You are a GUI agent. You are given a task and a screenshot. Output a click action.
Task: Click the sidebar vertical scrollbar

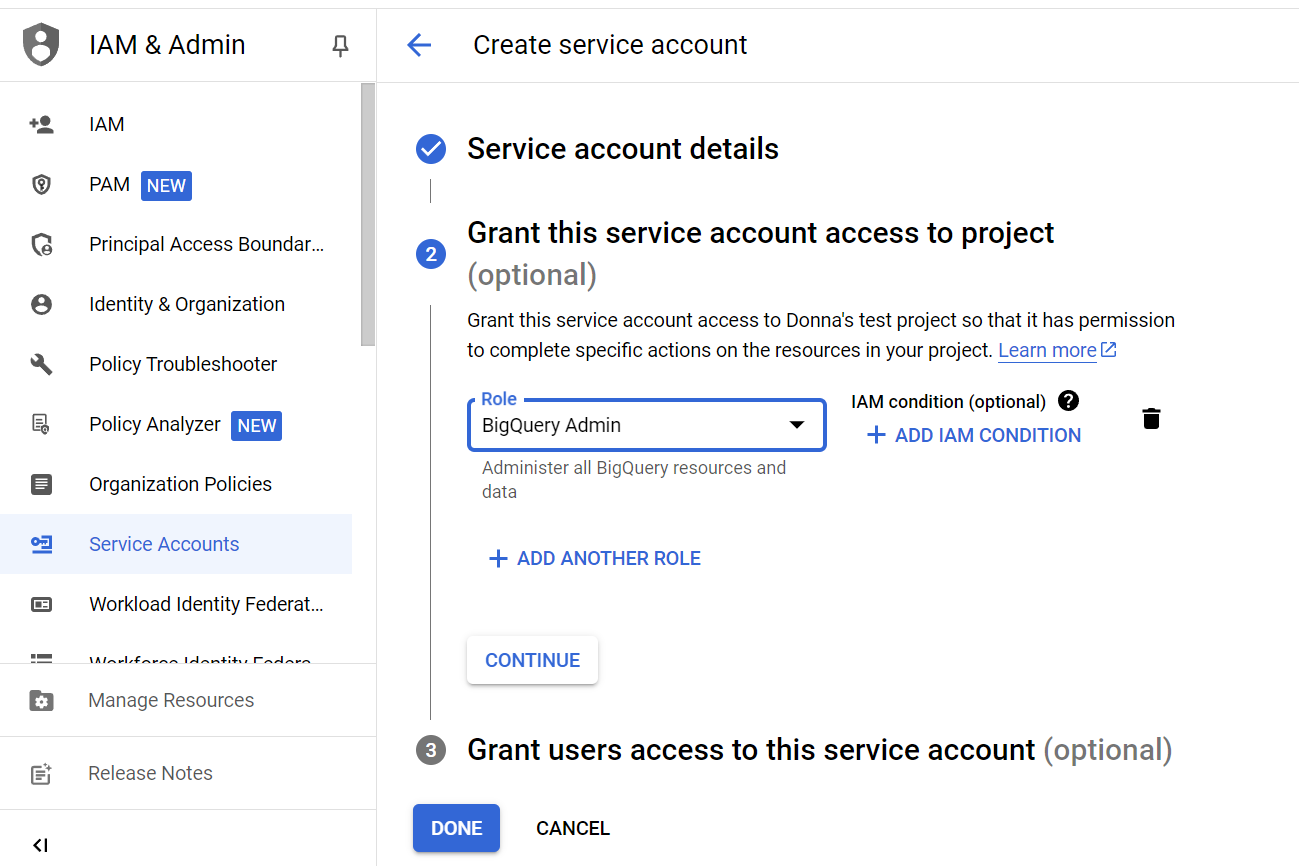coord(368,214)
